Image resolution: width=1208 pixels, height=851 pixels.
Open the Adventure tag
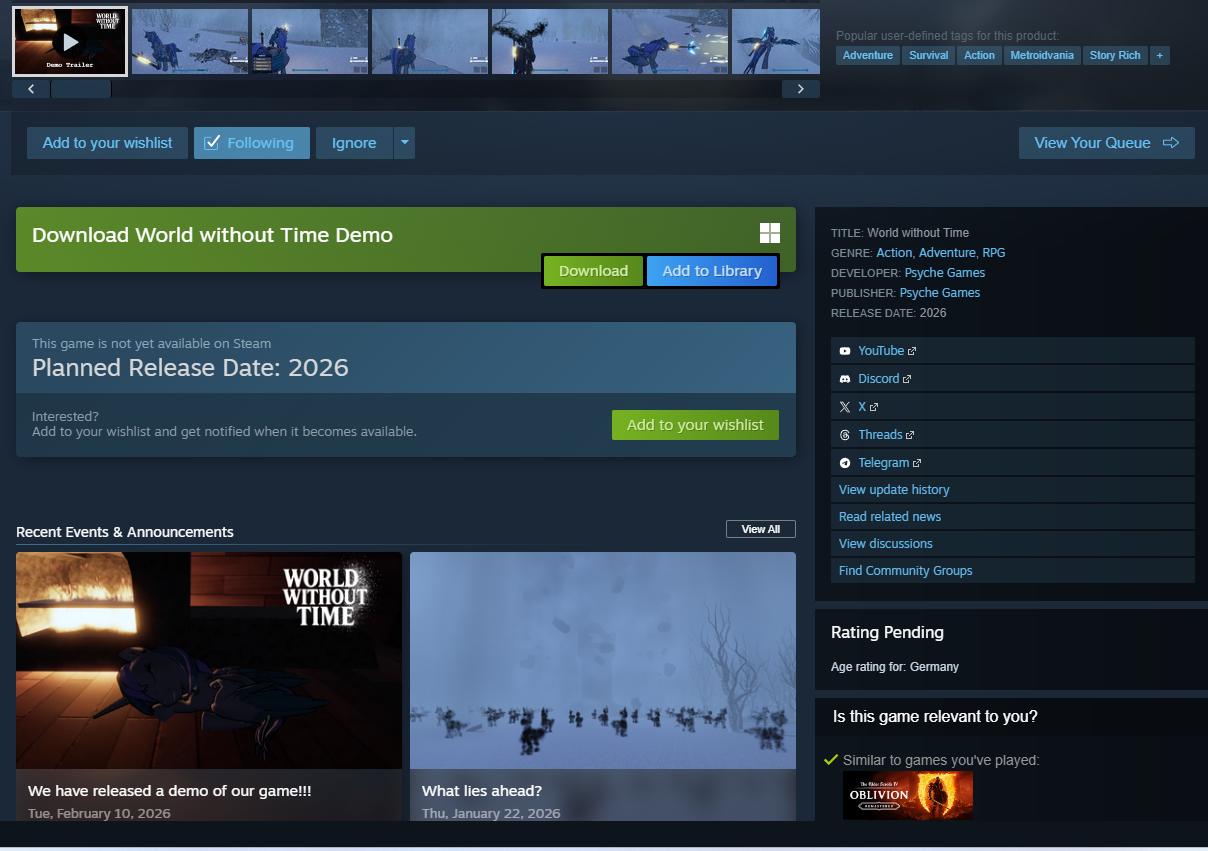(867, 55)
